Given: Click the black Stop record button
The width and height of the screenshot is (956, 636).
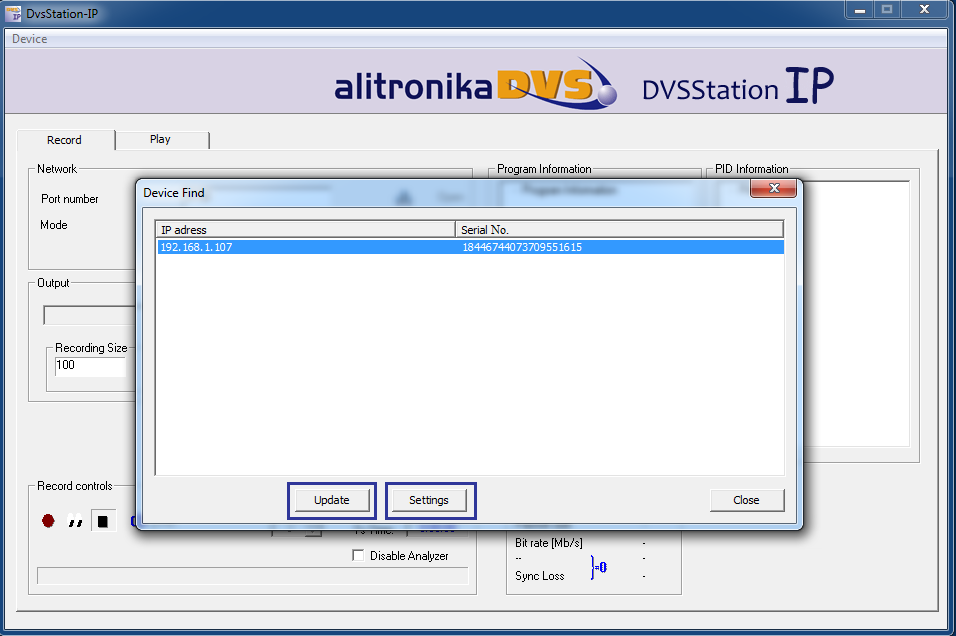Looking at the screenshot, I should (103, 521).
